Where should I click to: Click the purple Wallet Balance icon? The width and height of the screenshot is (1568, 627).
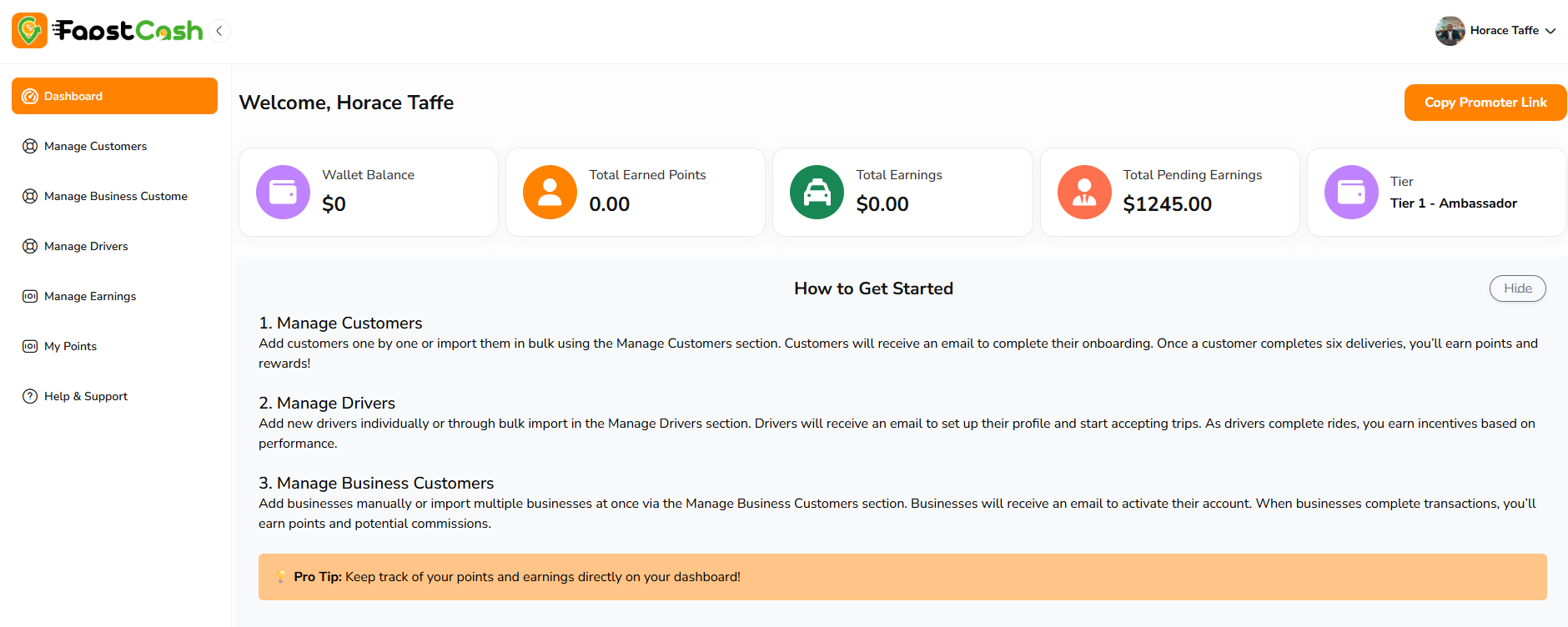283,193
